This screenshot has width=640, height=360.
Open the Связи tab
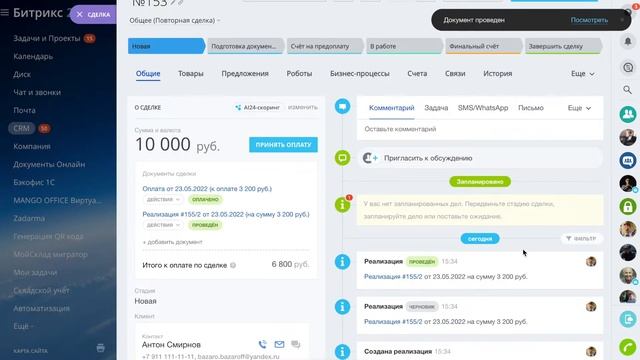click(x=455, y=73)
